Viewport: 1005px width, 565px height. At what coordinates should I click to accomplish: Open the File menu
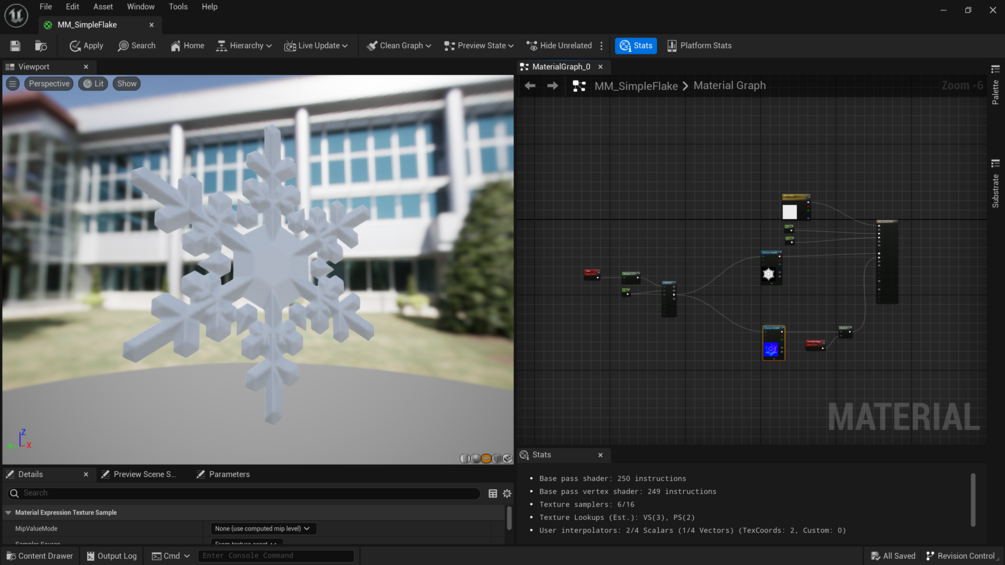(46, 6)
